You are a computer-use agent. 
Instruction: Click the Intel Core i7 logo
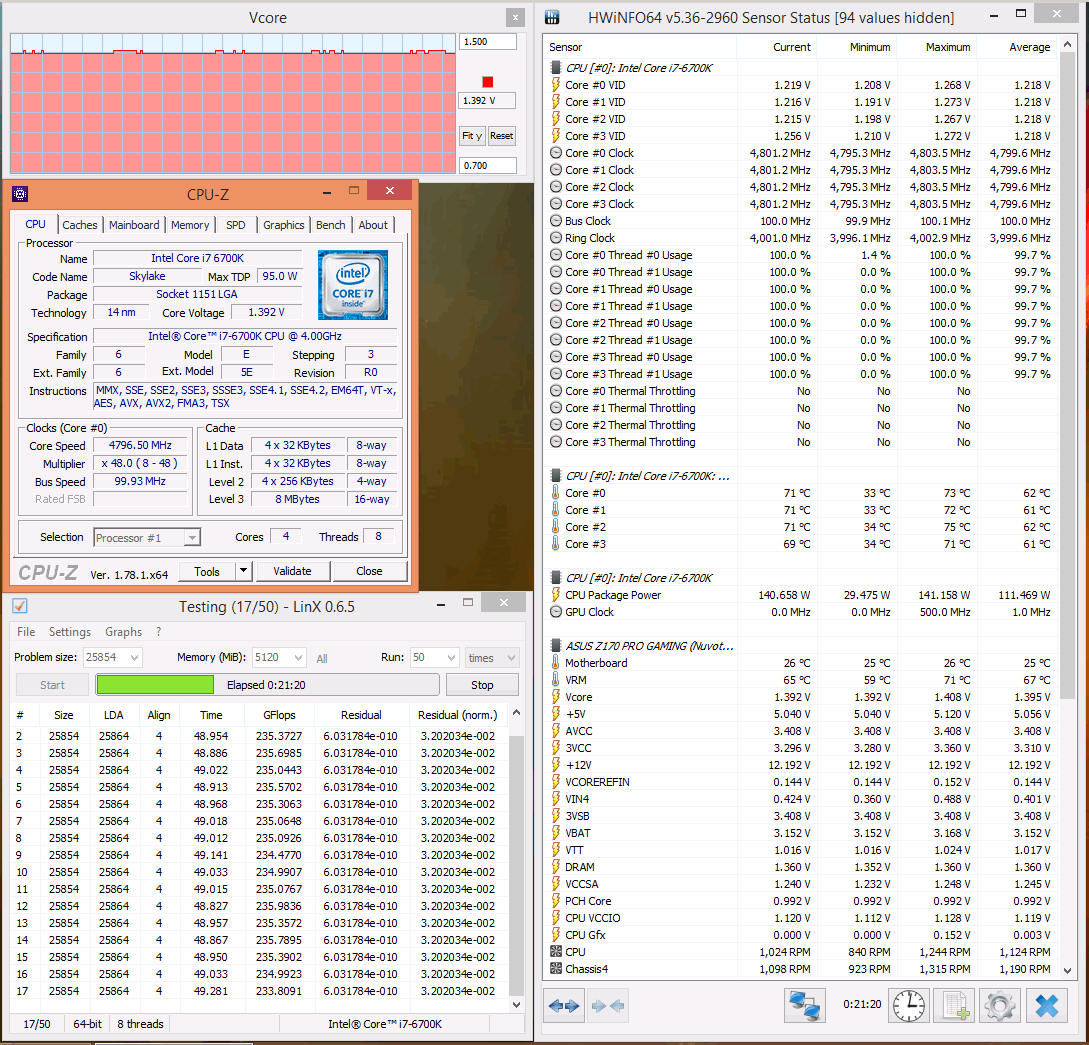pyautogui.click(x=353, y=285)
